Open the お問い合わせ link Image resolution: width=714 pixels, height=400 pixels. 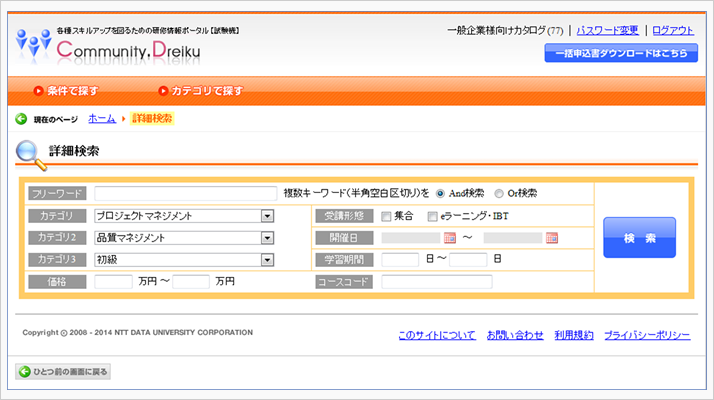[515, 335]
